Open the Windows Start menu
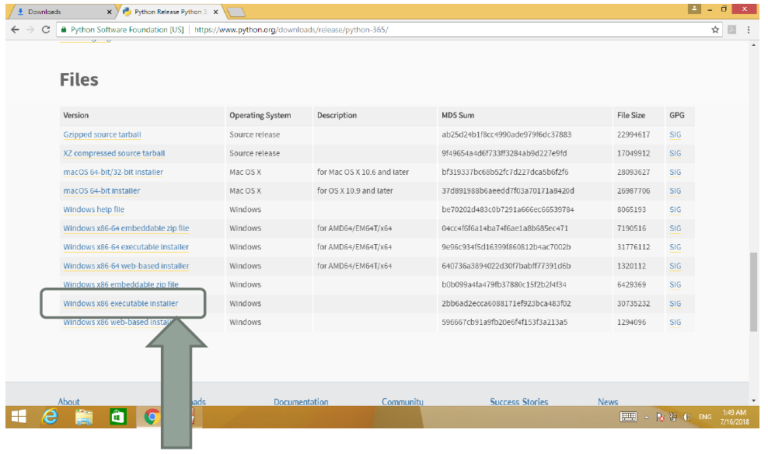 pyautogui.click(x=18, y=416)
